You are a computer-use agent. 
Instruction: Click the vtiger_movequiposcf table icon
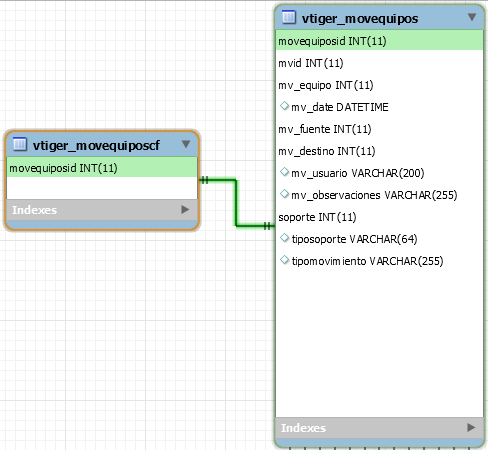coord(20,144)
